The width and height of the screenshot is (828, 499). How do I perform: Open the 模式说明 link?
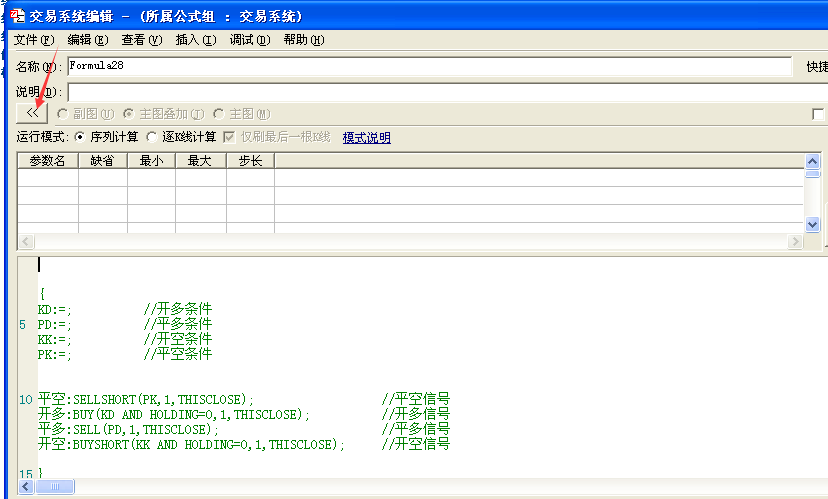click(x=366, y=137)
